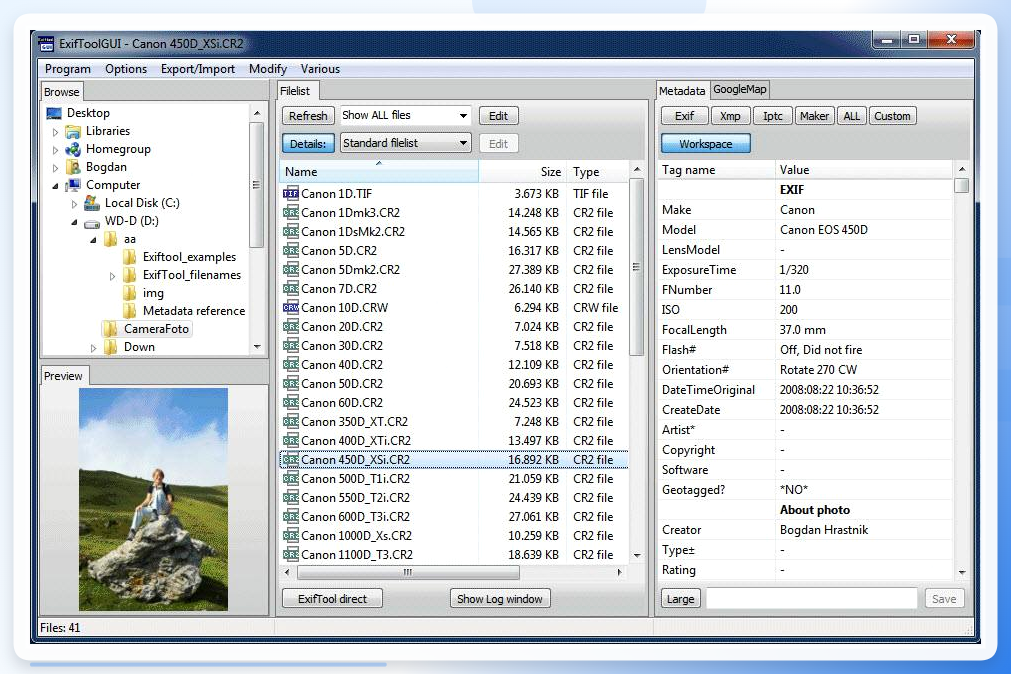This screenshot has width=1011, height=674.
Task: Click the CRW icon of Canon 10D.CRW
Action: click(291, 308)
